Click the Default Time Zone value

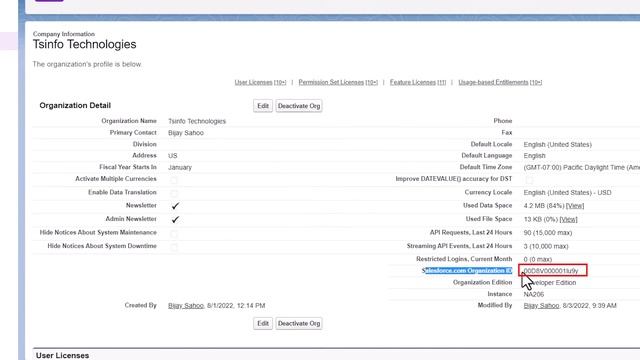click(582, 167)
